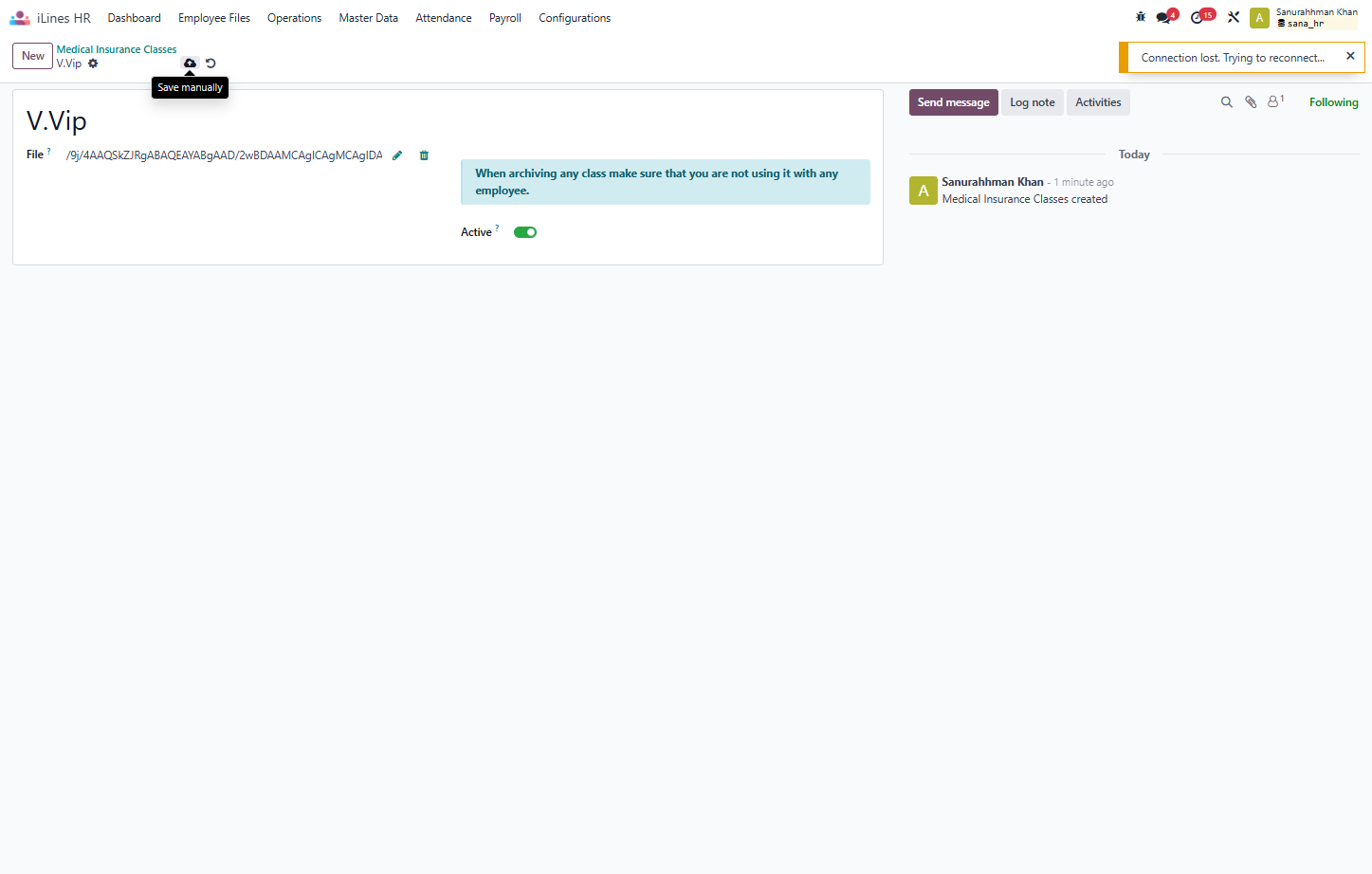The image size is (1372, 874).
Task: Delete the File with the trash icon
Action: coord(424,155)
